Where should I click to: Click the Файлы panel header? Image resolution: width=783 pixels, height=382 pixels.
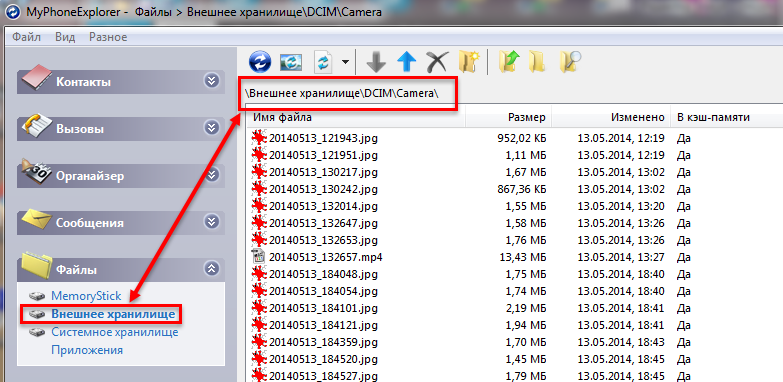click(121, 270)
